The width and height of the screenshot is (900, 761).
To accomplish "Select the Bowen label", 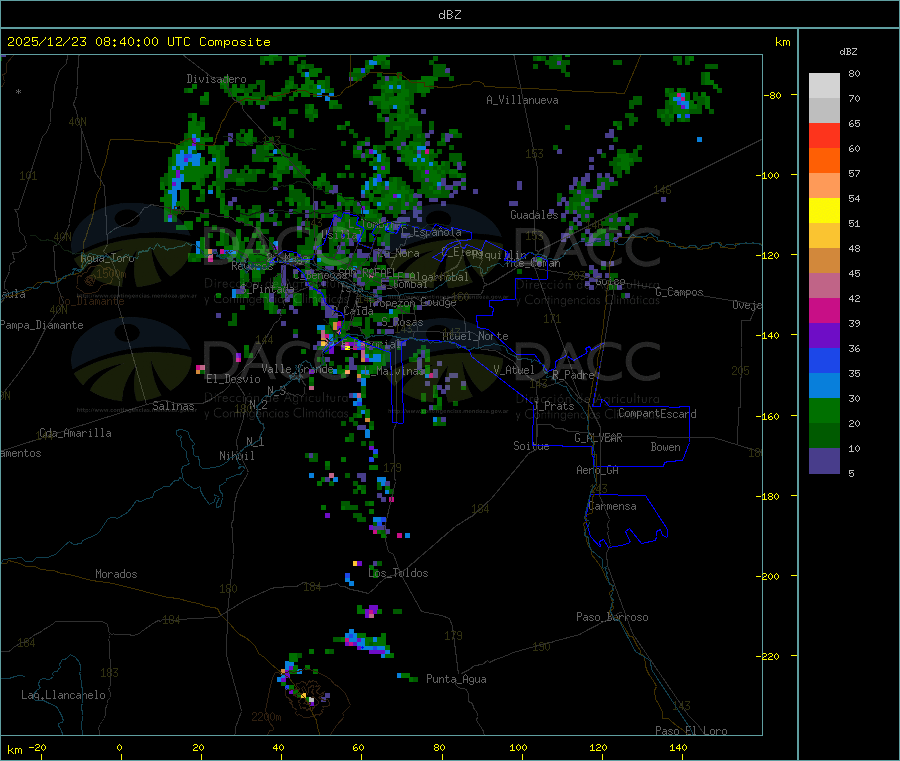I will [x=666, y=447].
